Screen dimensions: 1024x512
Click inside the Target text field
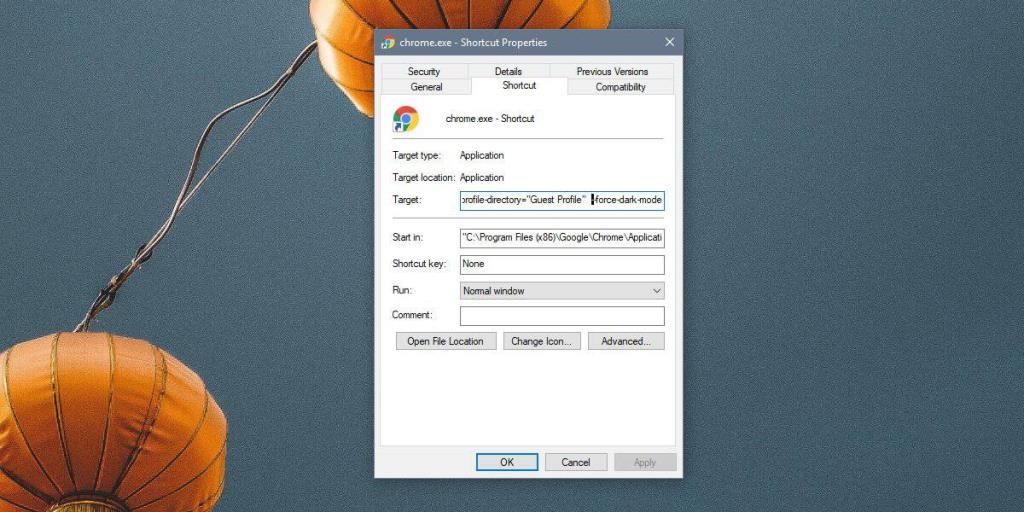pos(561,200)
